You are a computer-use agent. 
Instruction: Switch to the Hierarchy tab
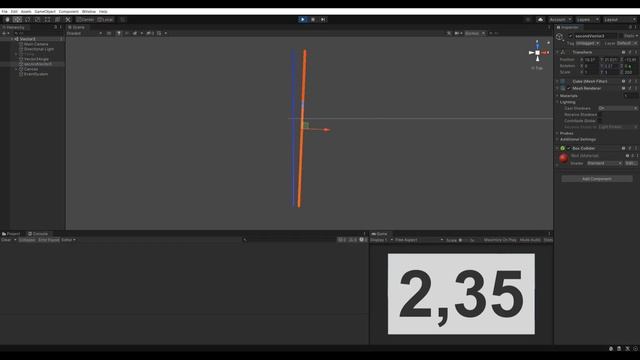15,27
